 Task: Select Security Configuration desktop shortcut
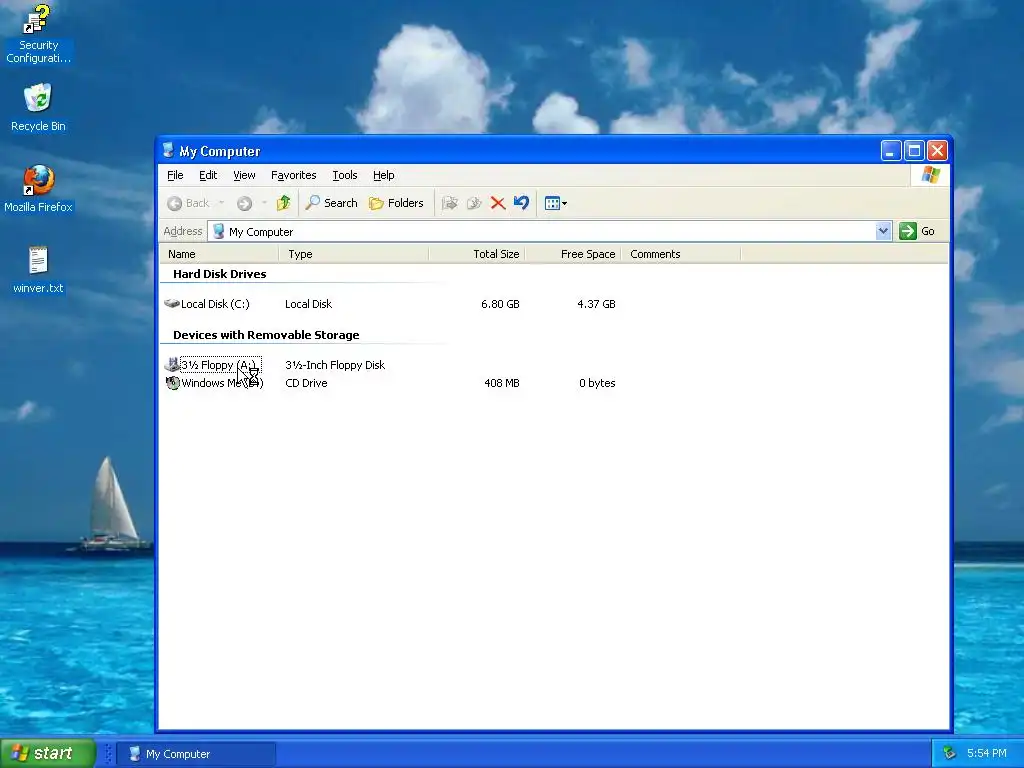pos(38,34)
